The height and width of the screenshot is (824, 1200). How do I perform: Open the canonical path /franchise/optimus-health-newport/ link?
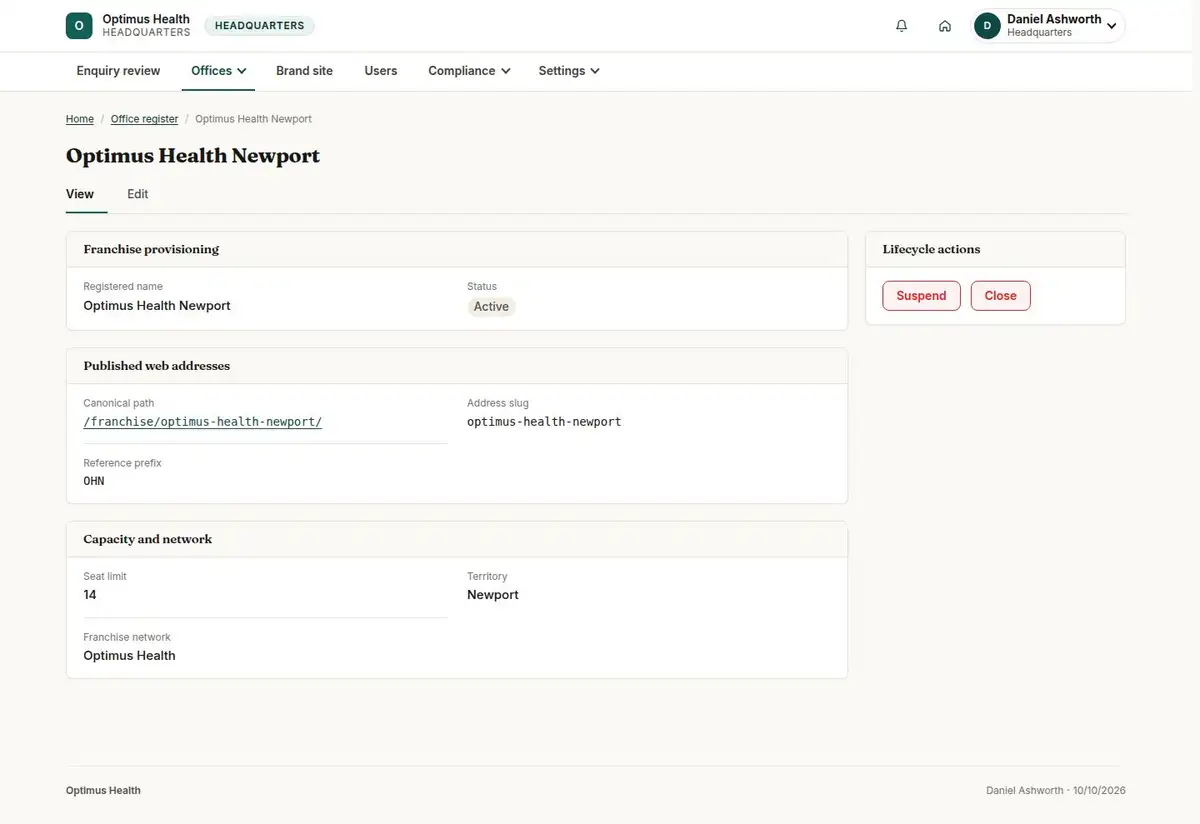point(203,422)
